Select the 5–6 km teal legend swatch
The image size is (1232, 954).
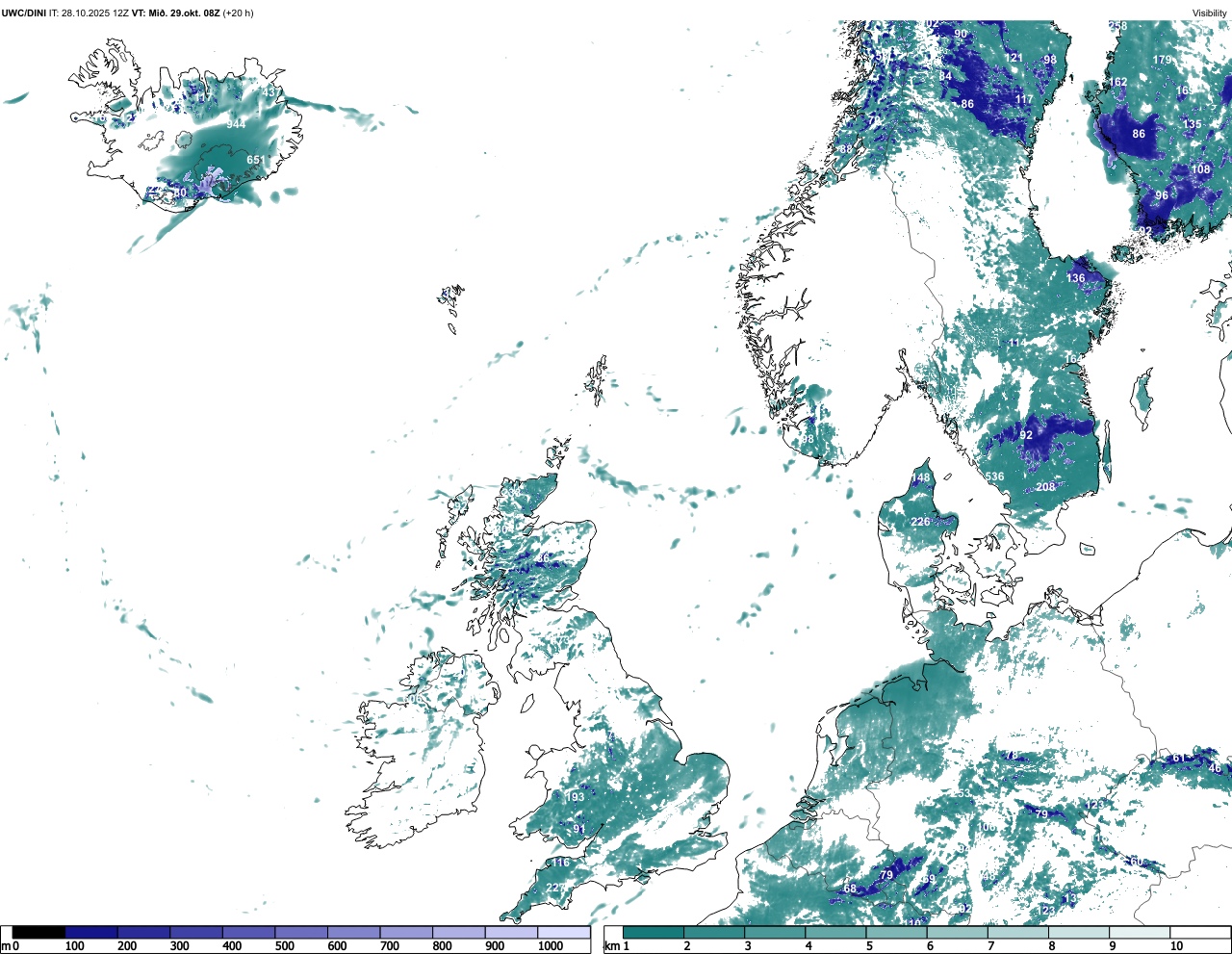coord(897,932)
